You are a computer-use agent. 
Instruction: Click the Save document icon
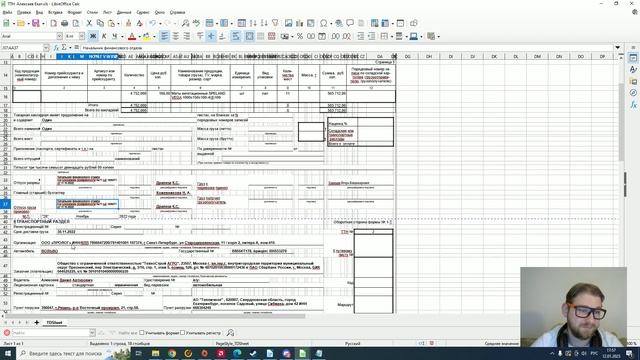pos(36,23)
